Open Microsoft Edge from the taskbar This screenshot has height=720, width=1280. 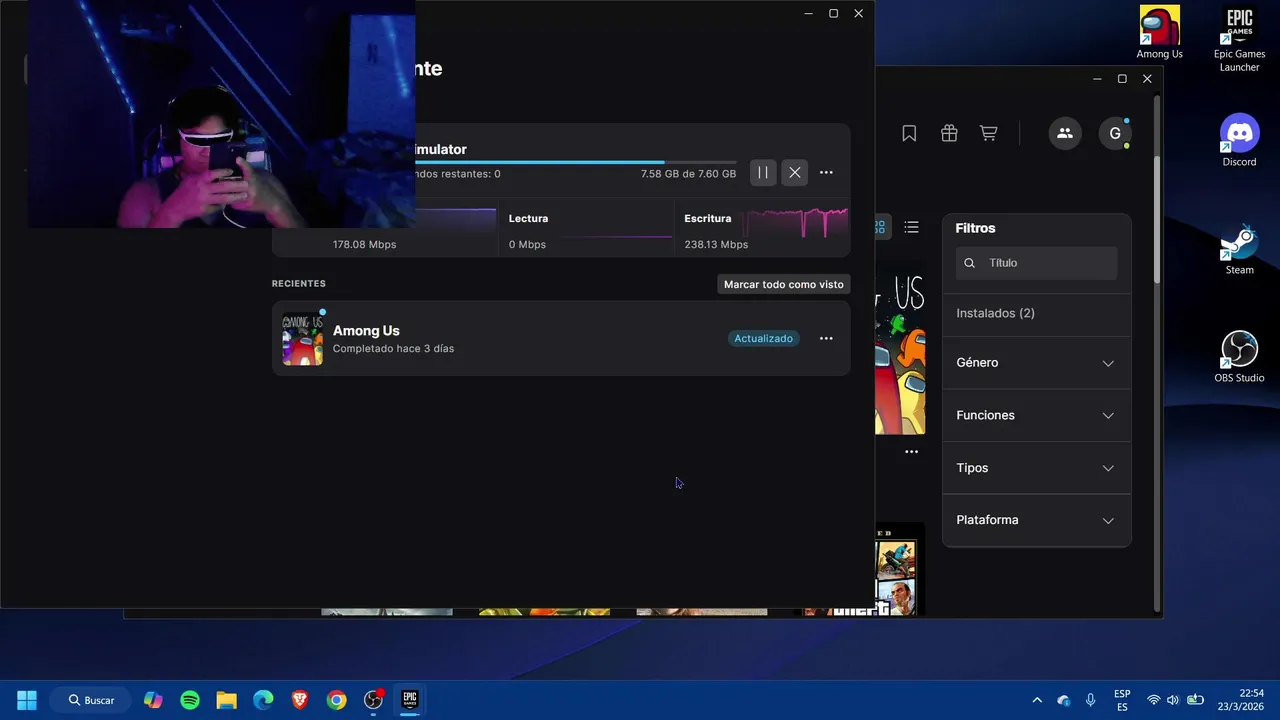click(263, 700)
